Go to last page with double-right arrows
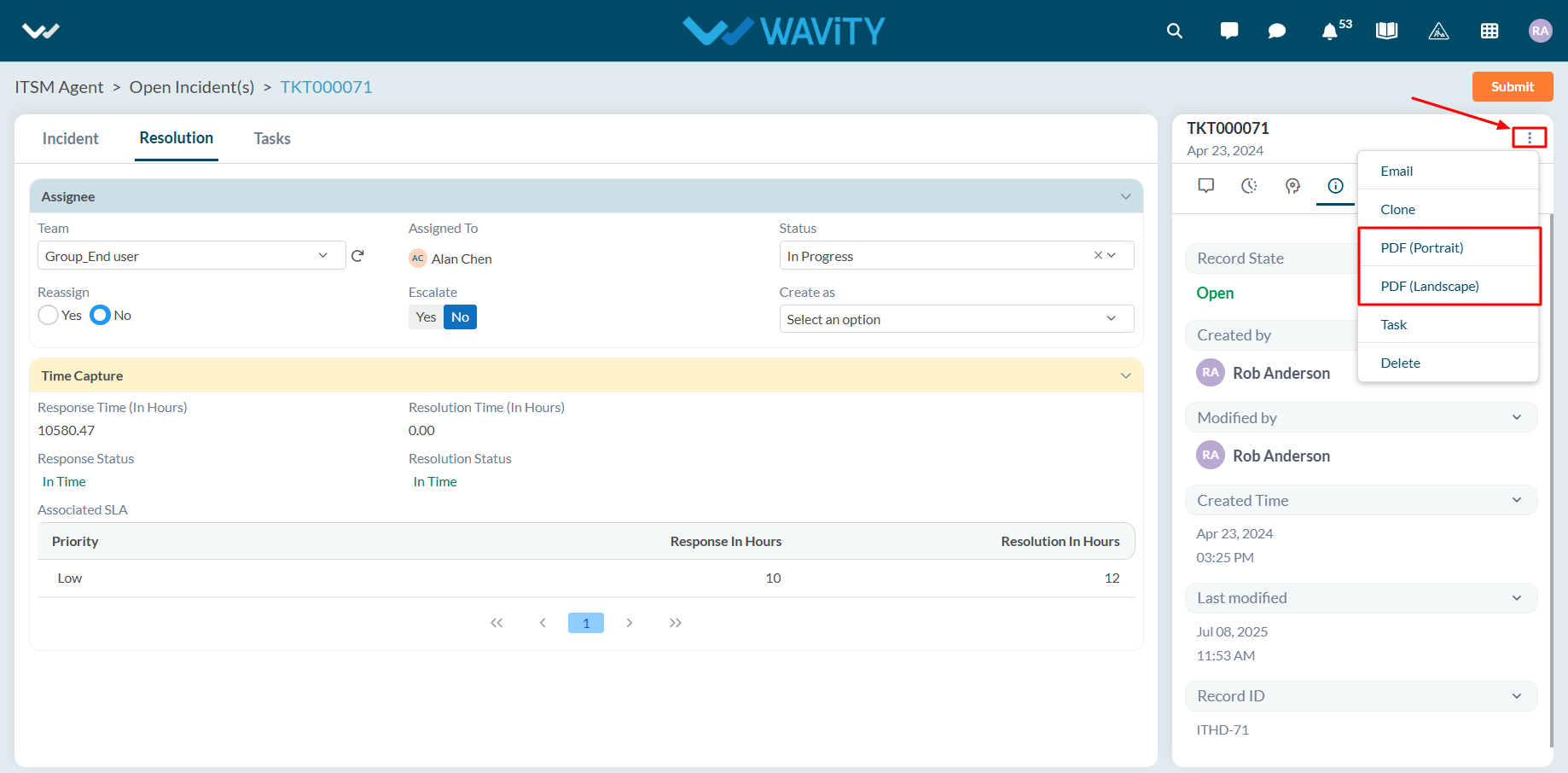This screenshot has width=1568, height=773. pyautogui.click(x=676, y=623)
